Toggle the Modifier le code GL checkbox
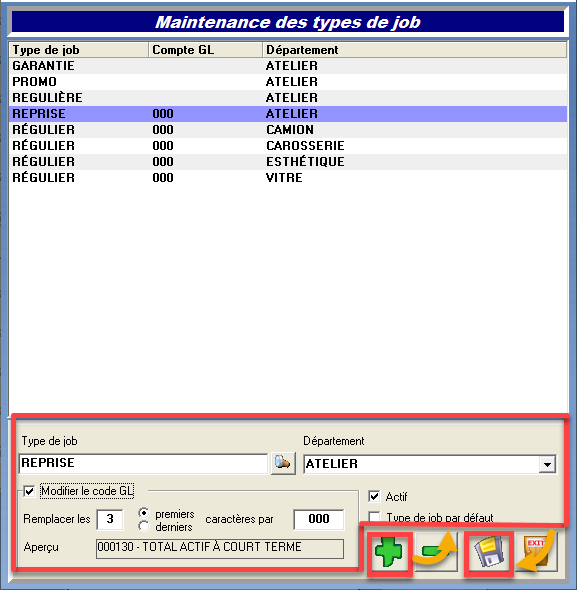Image resolution: width=577 pixels, height=590 pixels. [29, 491]
